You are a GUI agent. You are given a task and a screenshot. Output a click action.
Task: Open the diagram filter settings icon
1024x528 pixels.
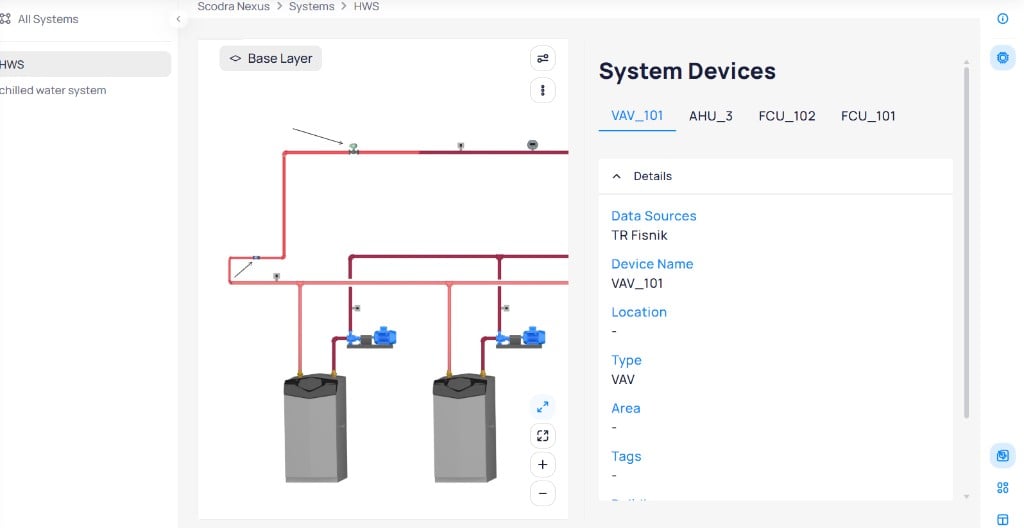(x=543, y=58)
